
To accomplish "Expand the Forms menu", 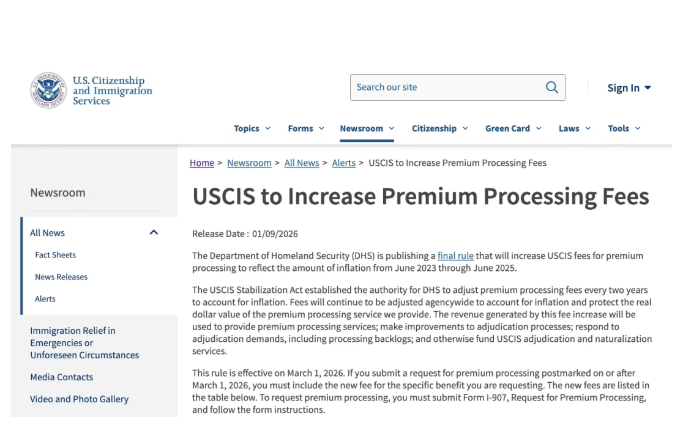I will coord(306,129).
